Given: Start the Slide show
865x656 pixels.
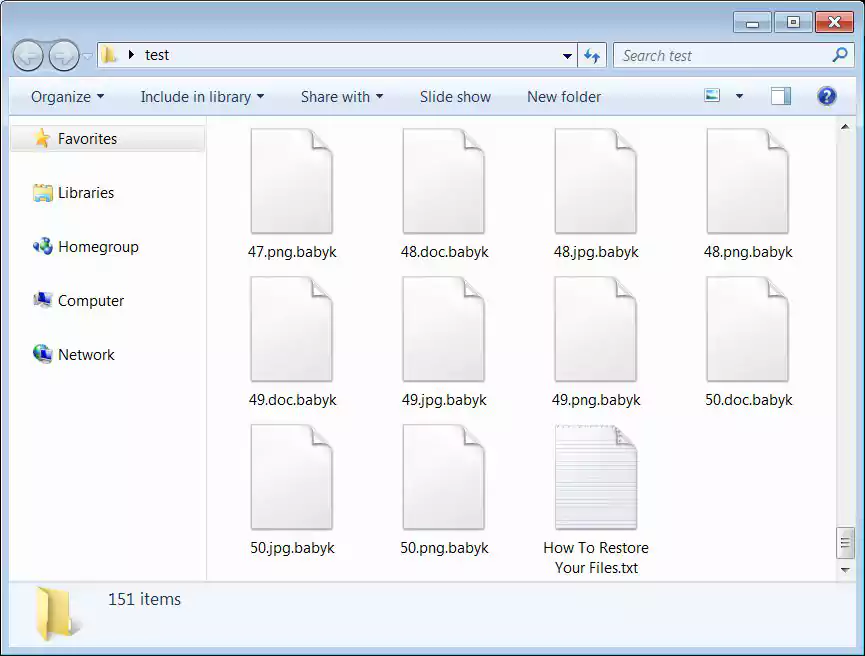Looking at the screenshot, I should click(455, 97).
